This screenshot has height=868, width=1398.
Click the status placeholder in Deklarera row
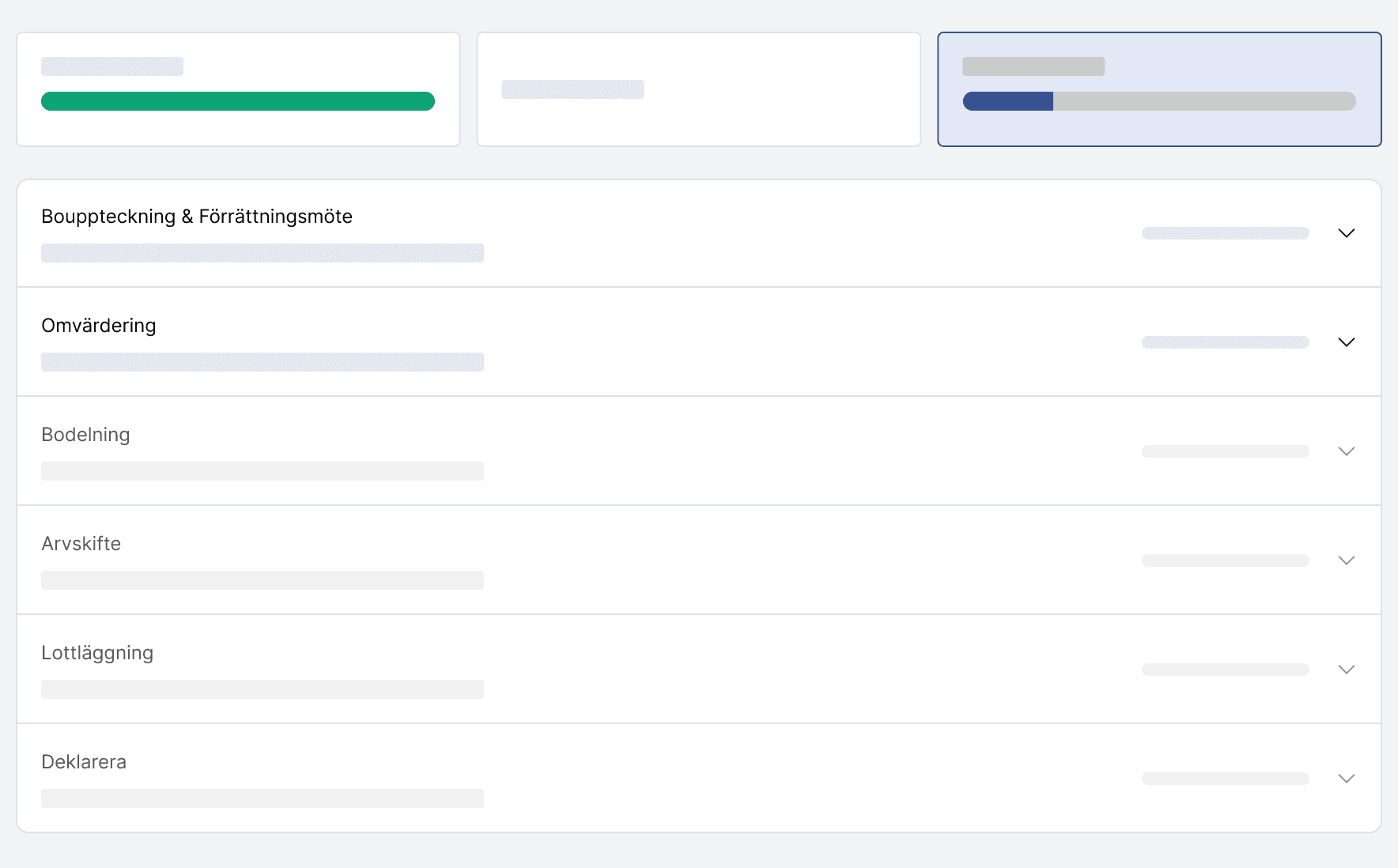(x=1226, y=779)
